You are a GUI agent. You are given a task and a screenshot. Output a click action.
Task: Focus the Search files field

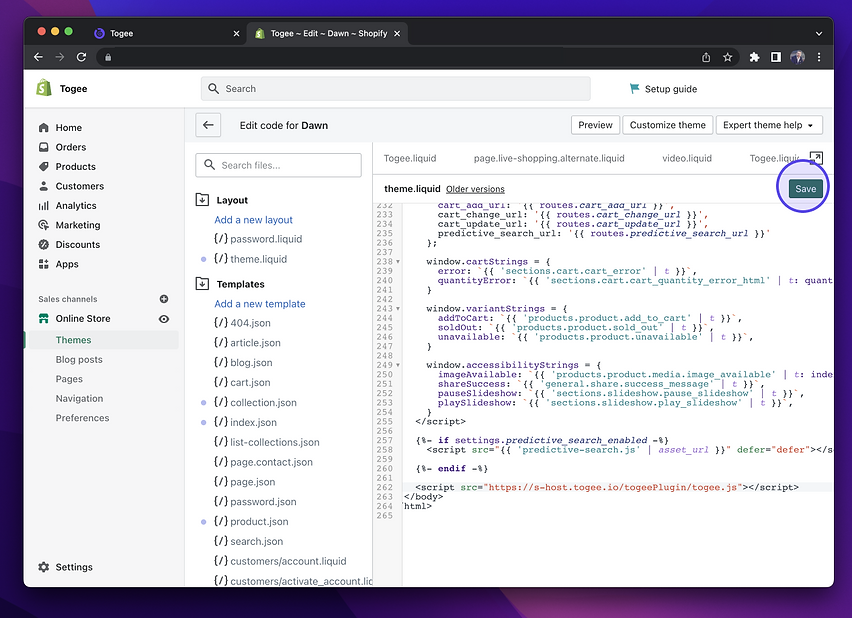[278, 165]
